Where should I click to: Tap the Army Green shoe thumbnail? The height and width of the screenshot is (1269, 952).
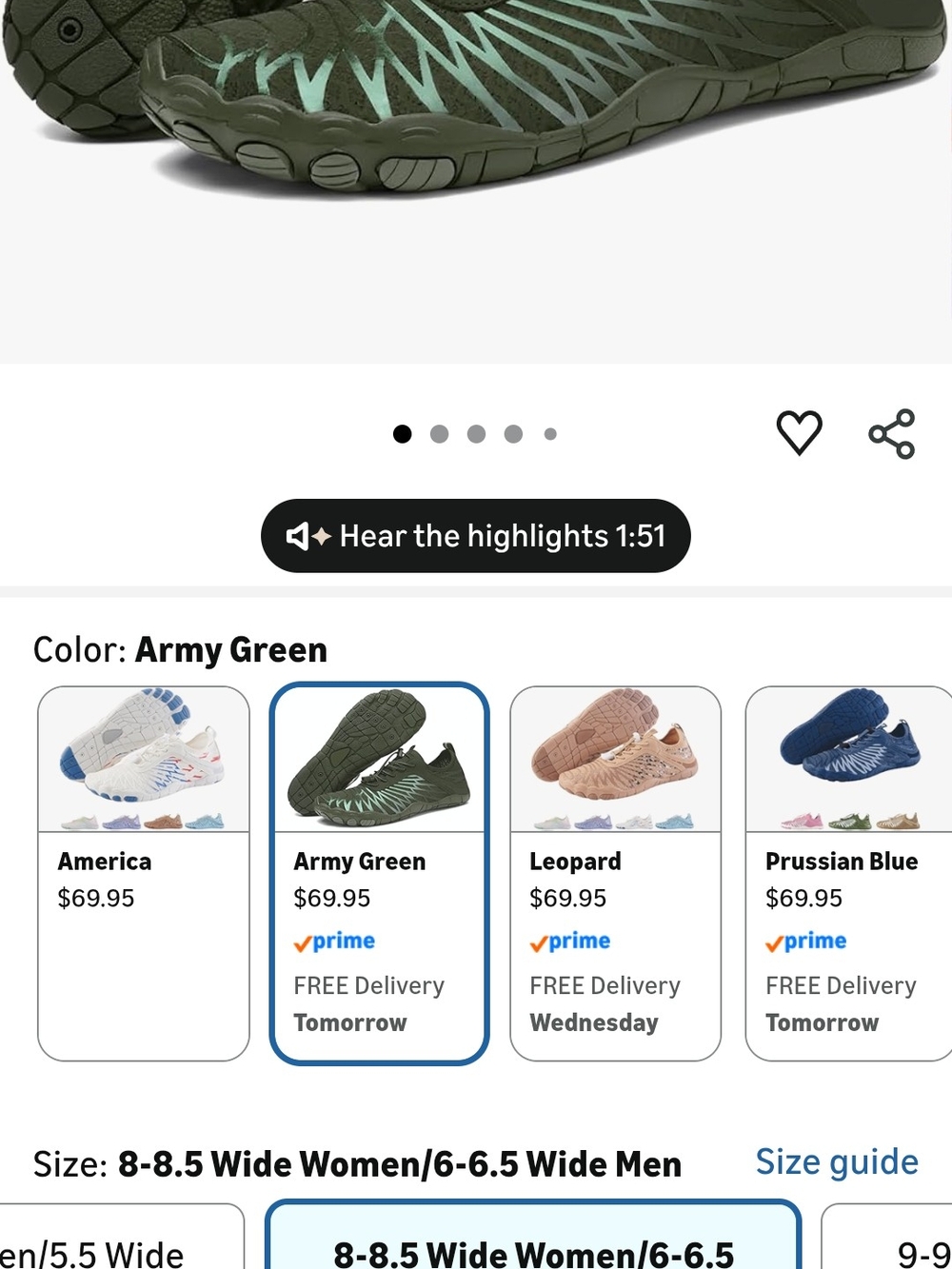click(380, 759)
